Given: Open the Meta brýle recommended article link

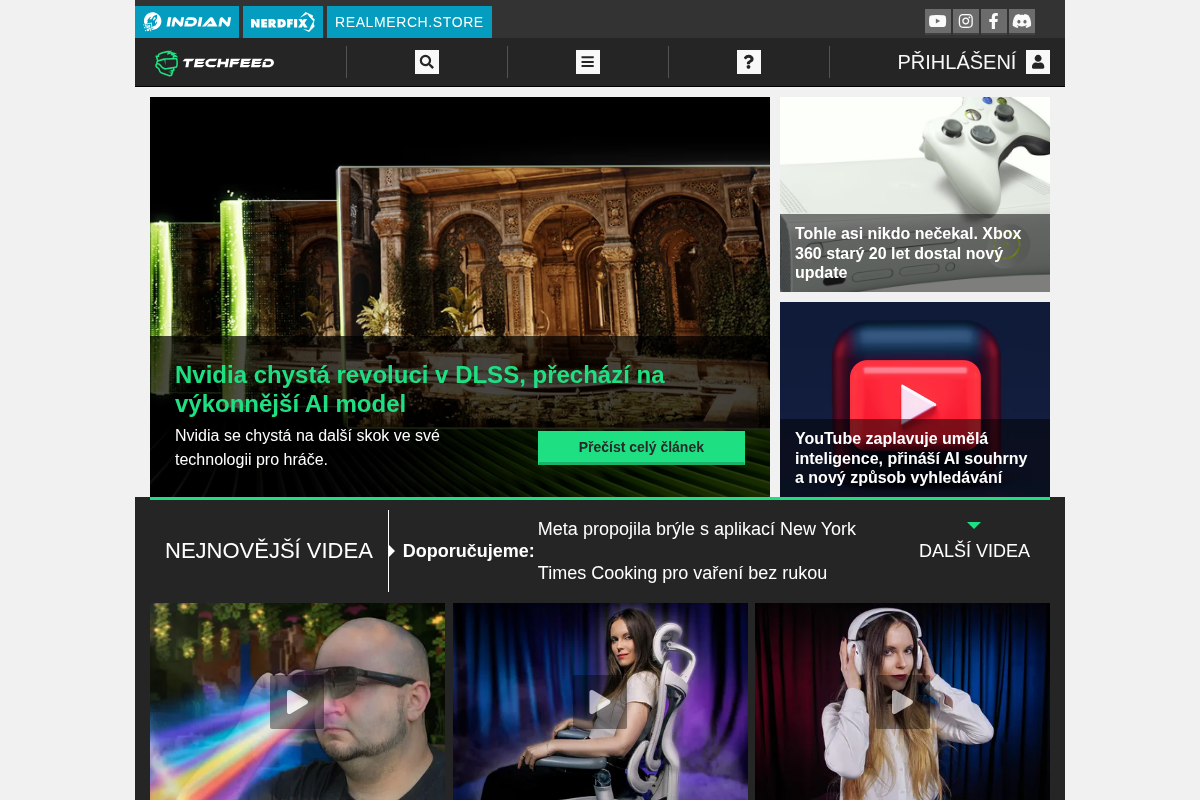Looking at the screenshot, I should coord(697,551).
